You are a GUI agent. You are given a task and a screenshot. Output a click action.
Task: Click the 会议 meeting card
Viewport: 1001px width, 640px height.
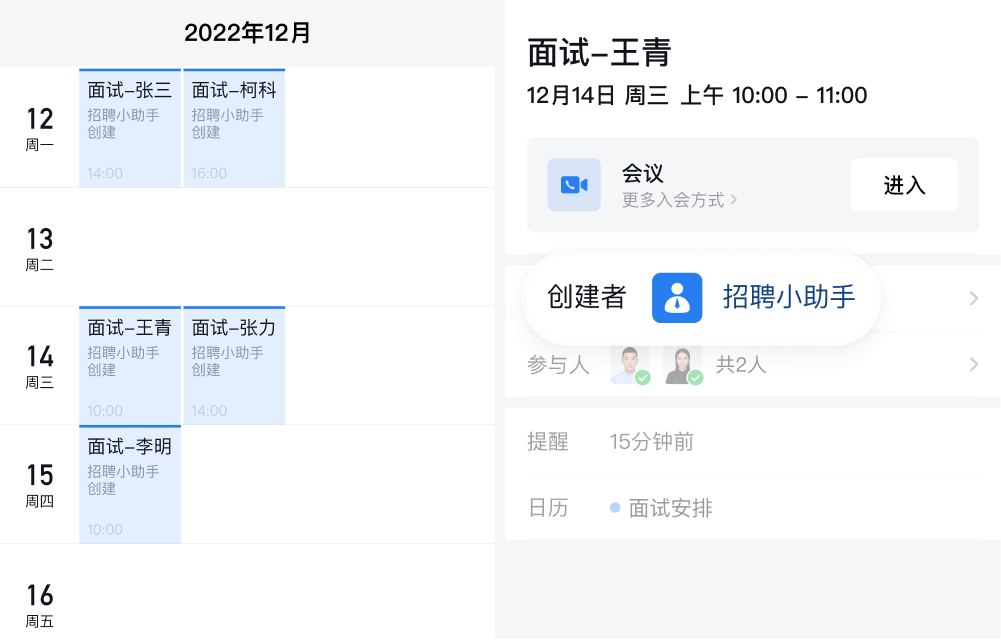click(752, 184)
